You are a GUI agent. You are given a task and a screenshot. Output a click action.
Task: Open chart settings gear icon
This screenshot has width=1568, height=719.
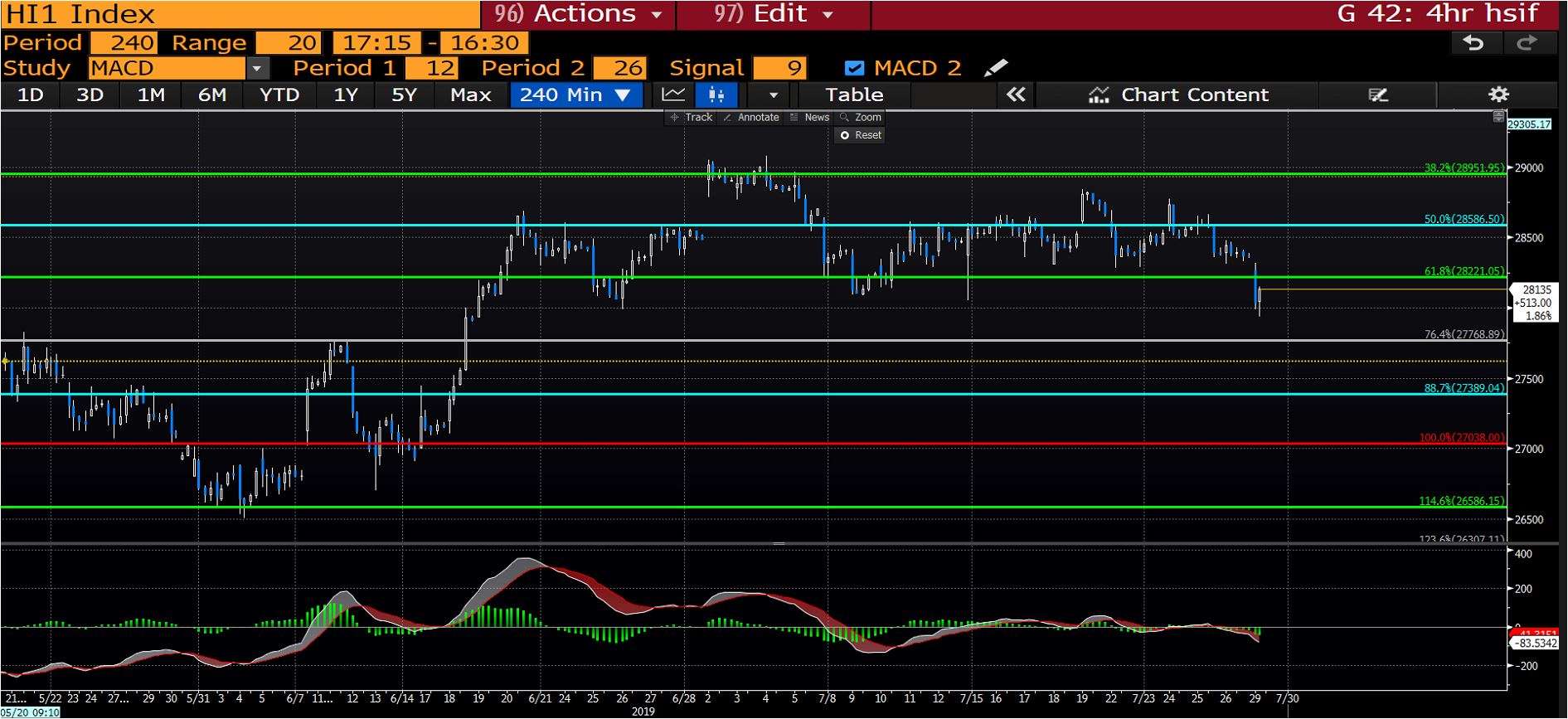tap(1498, 95)
